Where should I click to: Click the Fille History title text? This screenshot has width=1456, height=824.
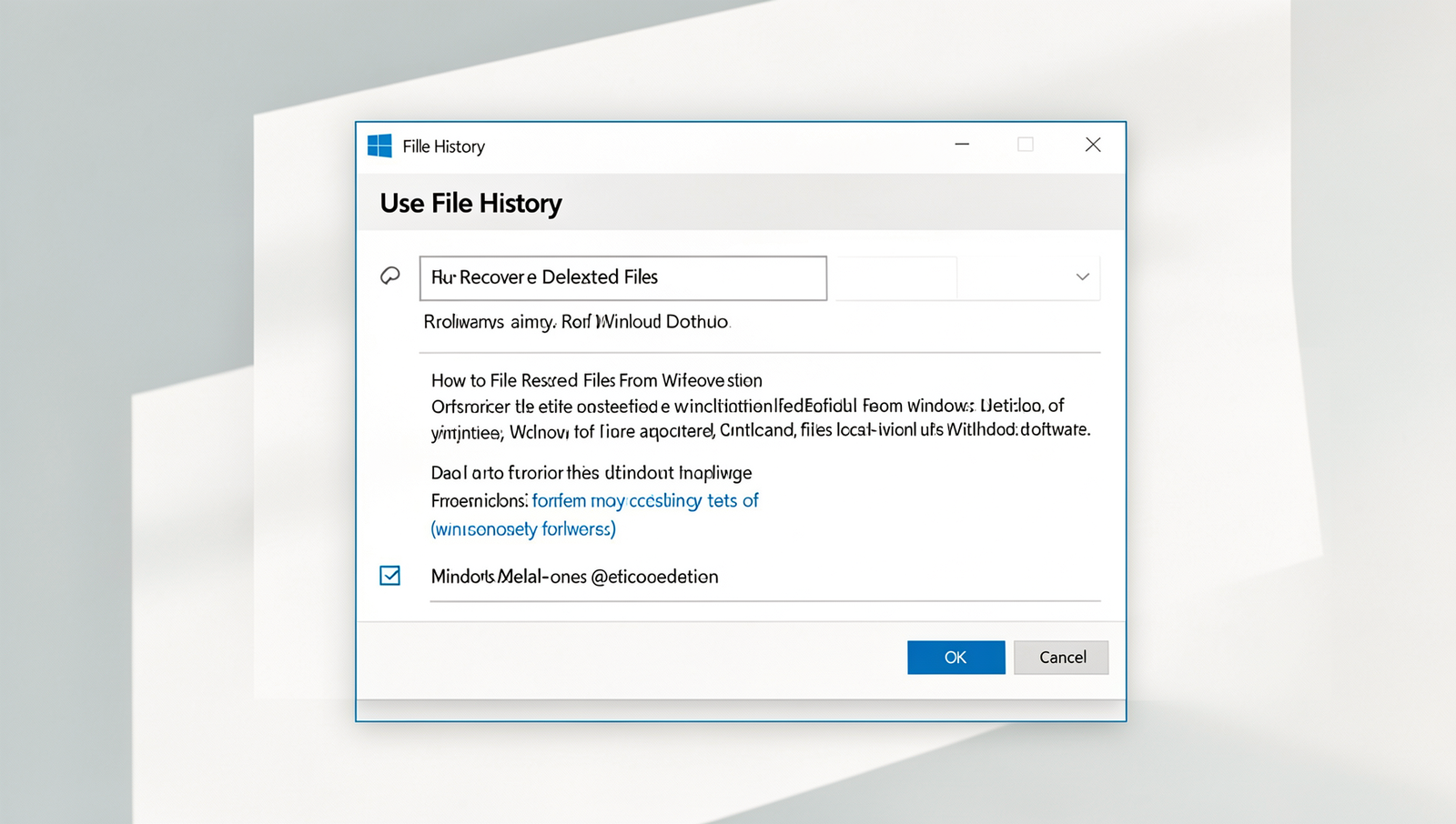coord(444,146)
